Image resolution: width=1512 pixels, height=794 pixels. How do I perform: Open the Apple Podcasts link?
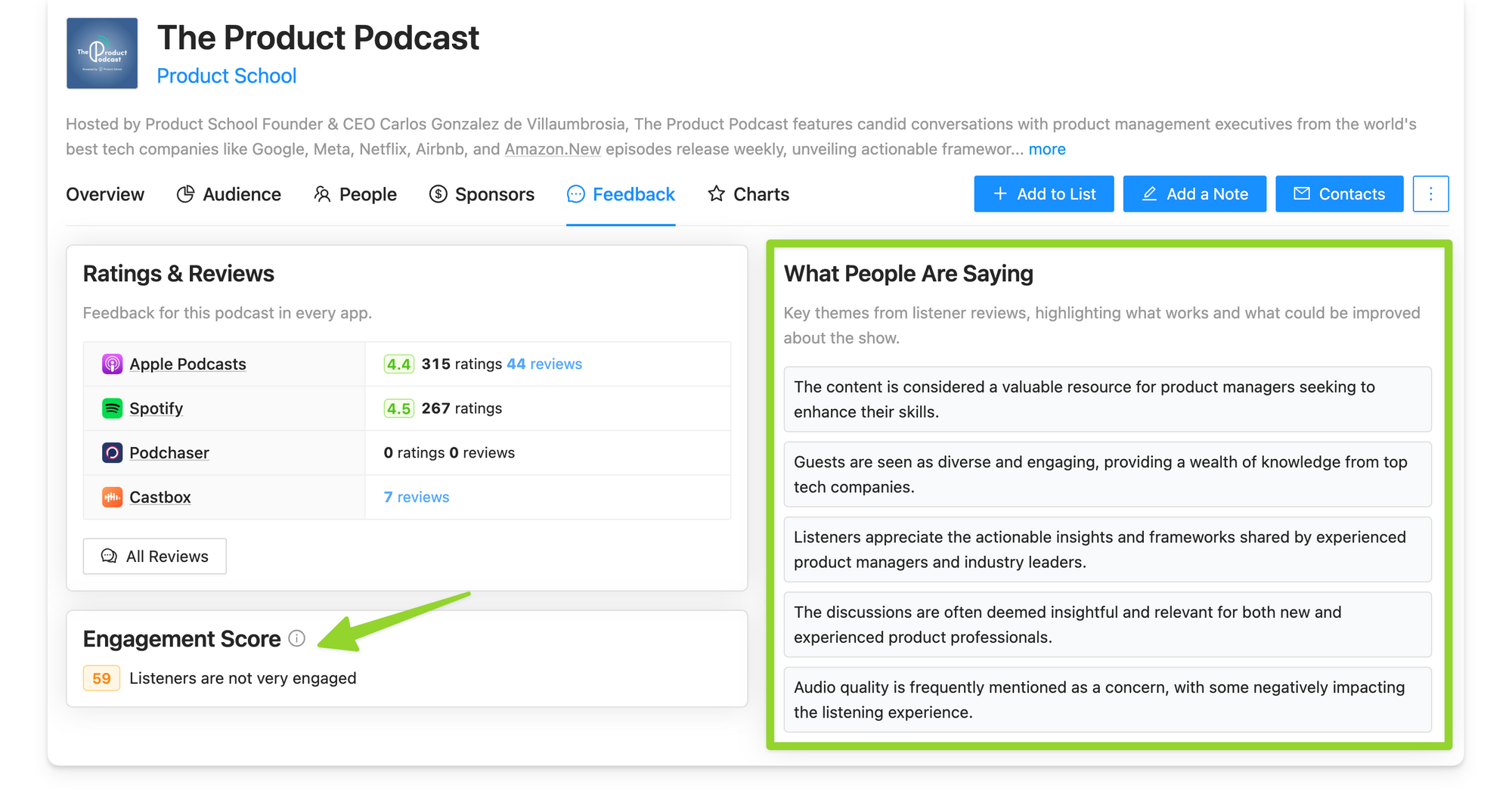(187, 364)
